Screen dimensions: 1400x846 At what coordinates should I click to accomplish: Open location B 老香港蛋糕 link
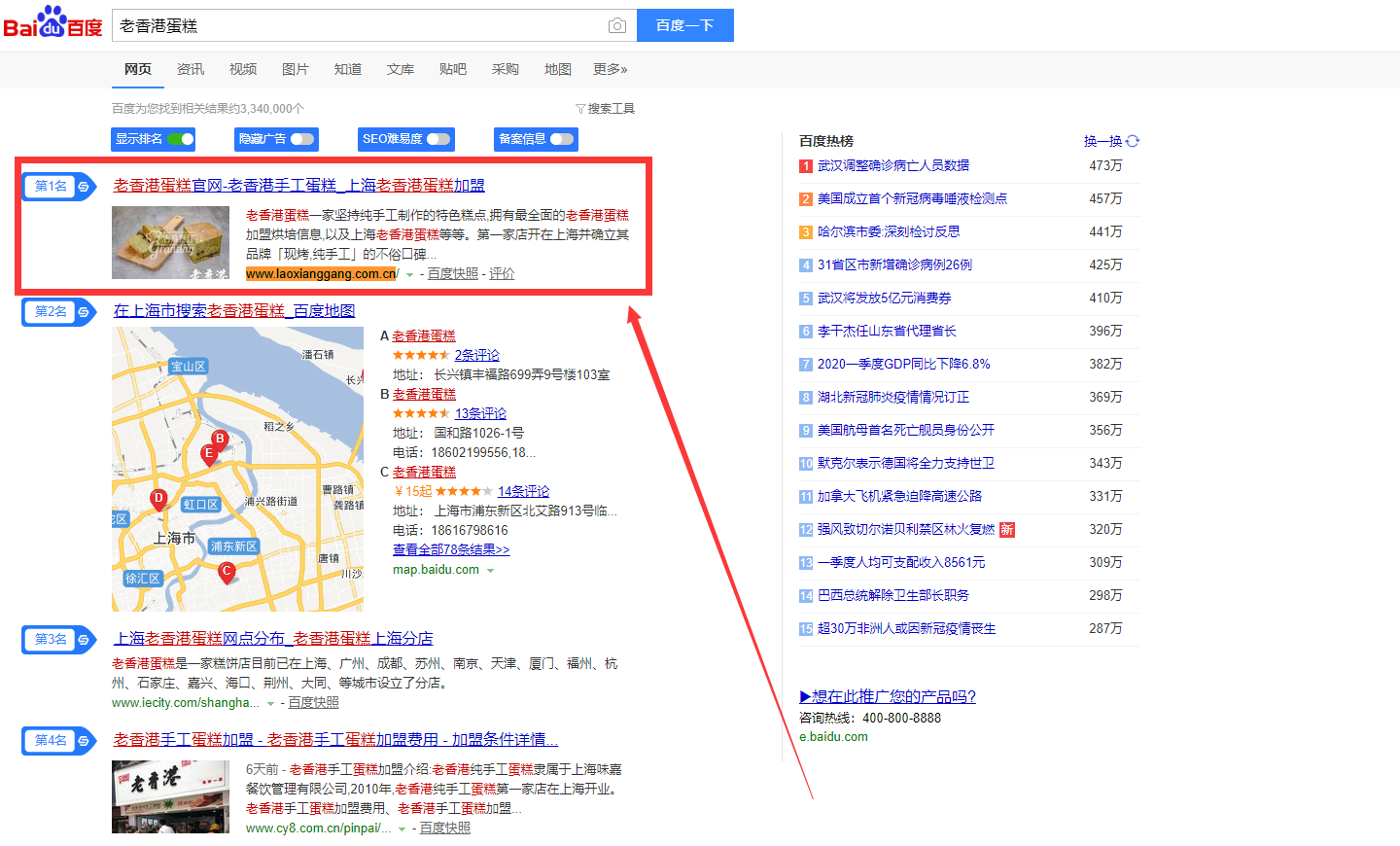click(424, 394)
